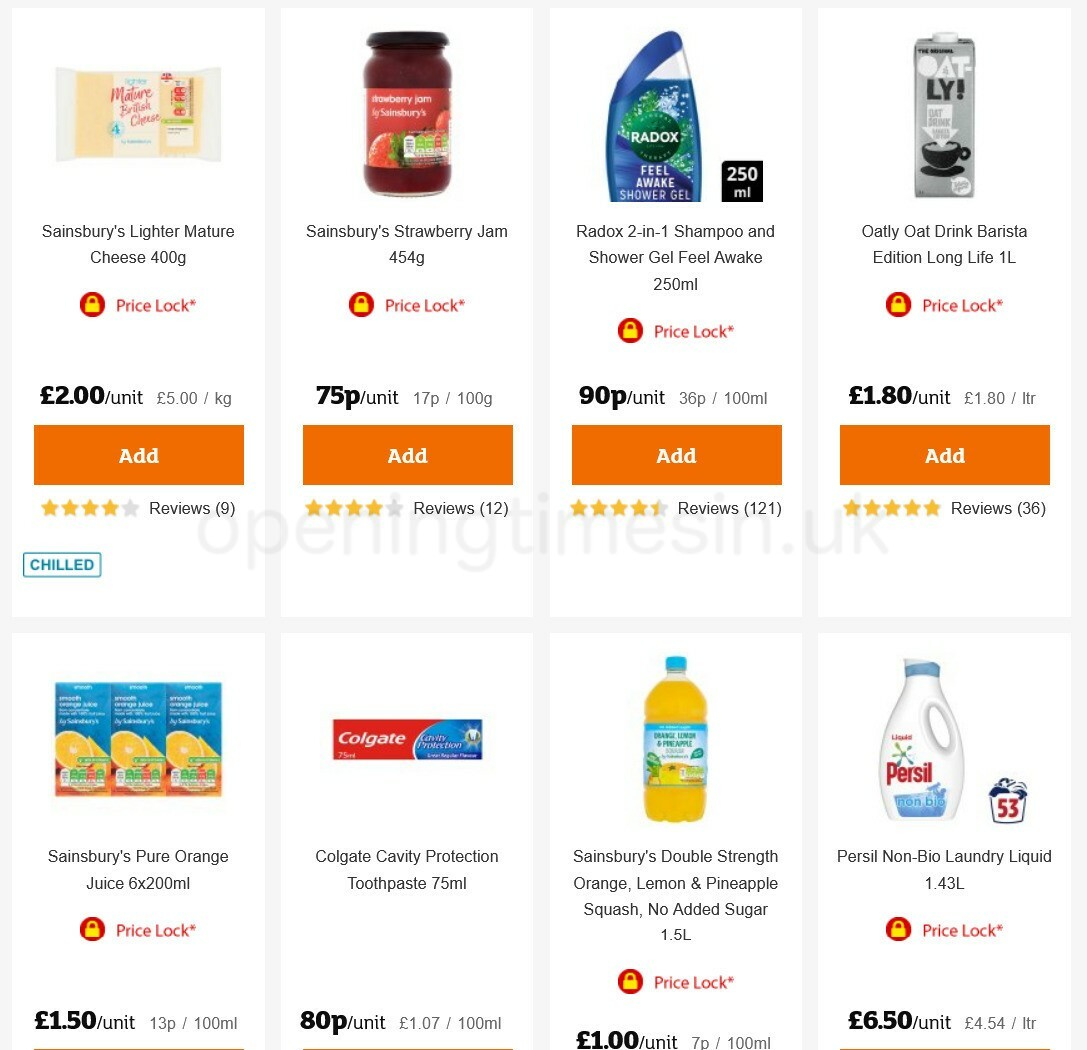1087x1050 pixels.
Task: Open the Persil Non-Bio product image
Action: click(918, 738)
